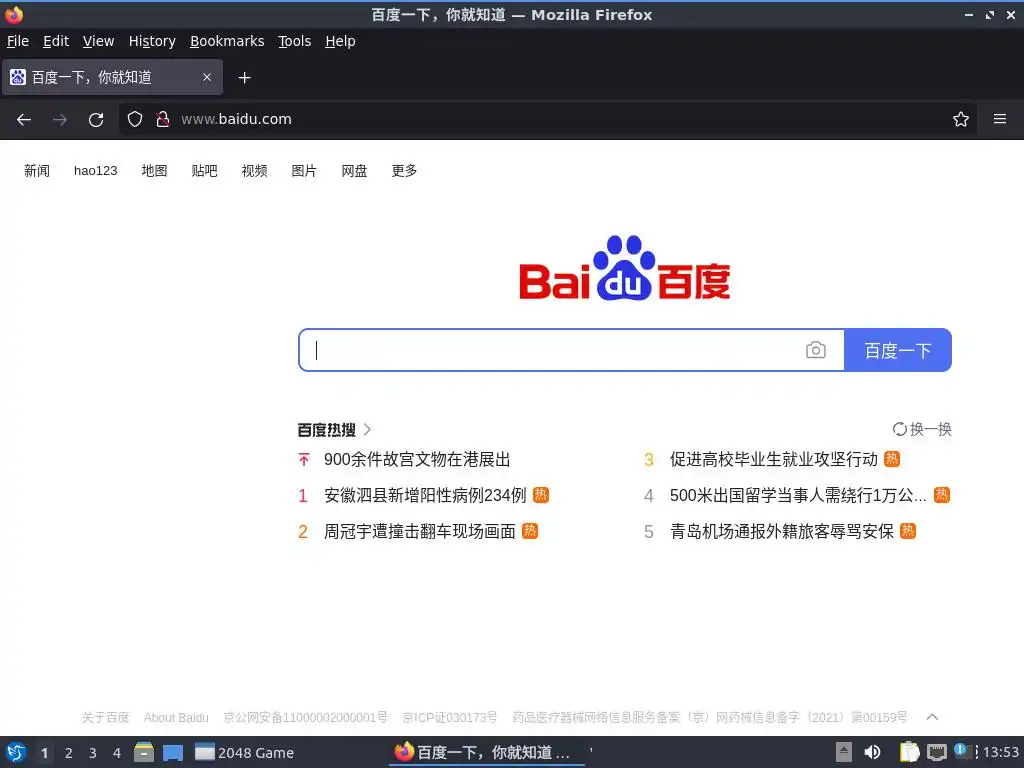The width and height of the screenshot is (1024, 768).
Task: Open the Bookmarks menu
Action: (x=227, y=41)
